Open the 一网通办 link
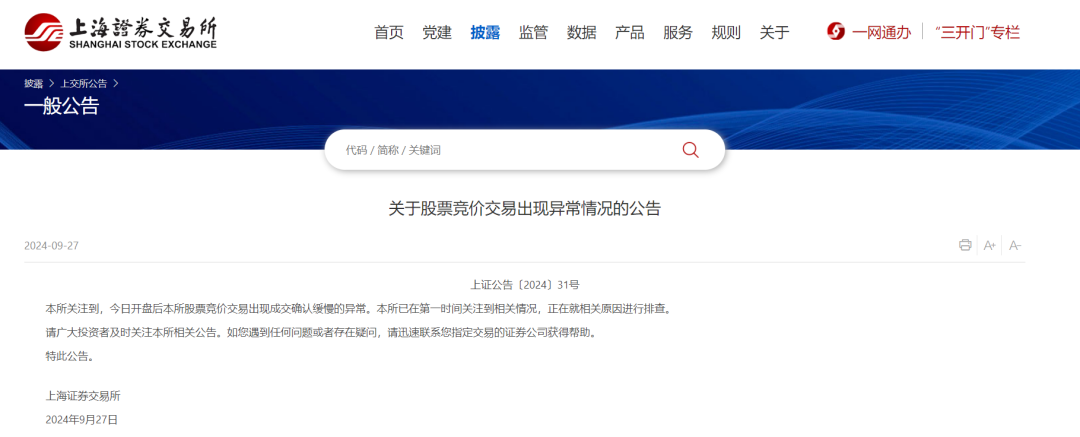 coord(882,32)
